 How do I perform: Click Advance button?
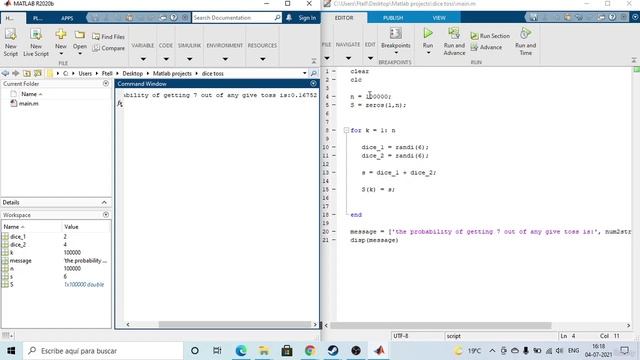click(487, 47)
